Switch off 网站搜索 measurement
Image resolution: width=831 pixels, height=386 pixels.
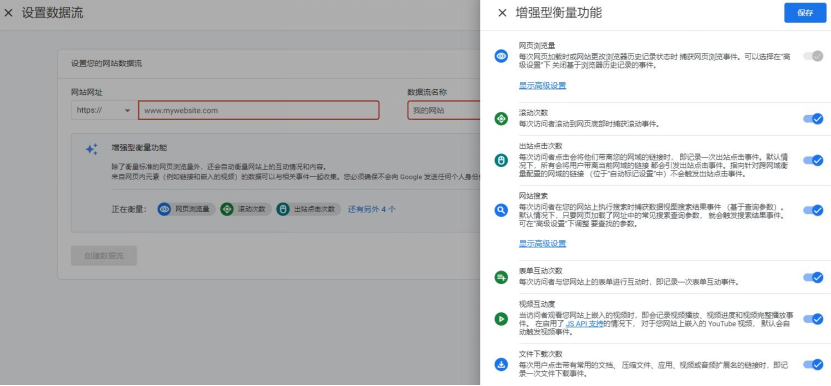pos(813,210)
